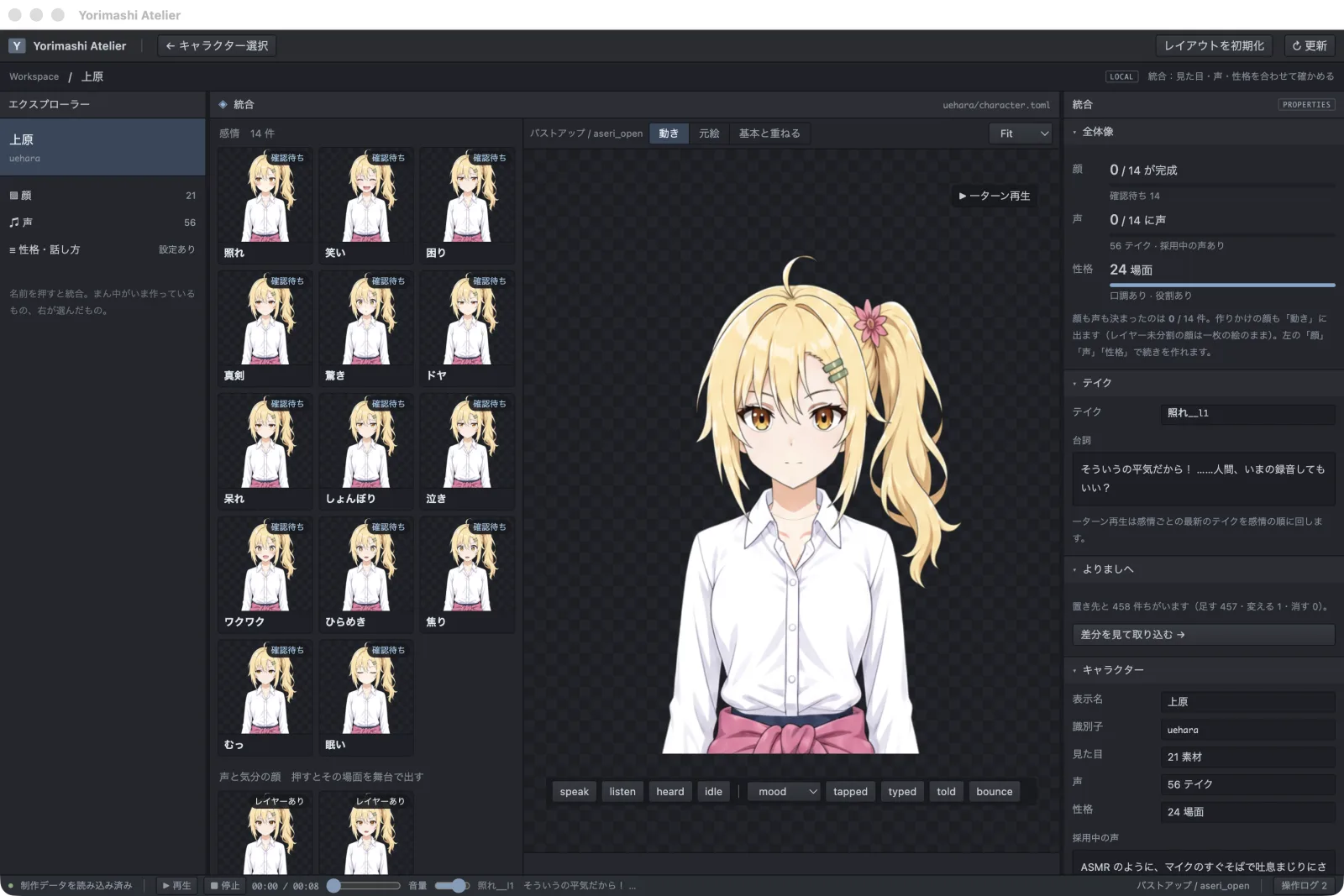Select the ドヤ emotion thumbnail
The width and height of the screenshot is (1344, 896).
(467, 329)
